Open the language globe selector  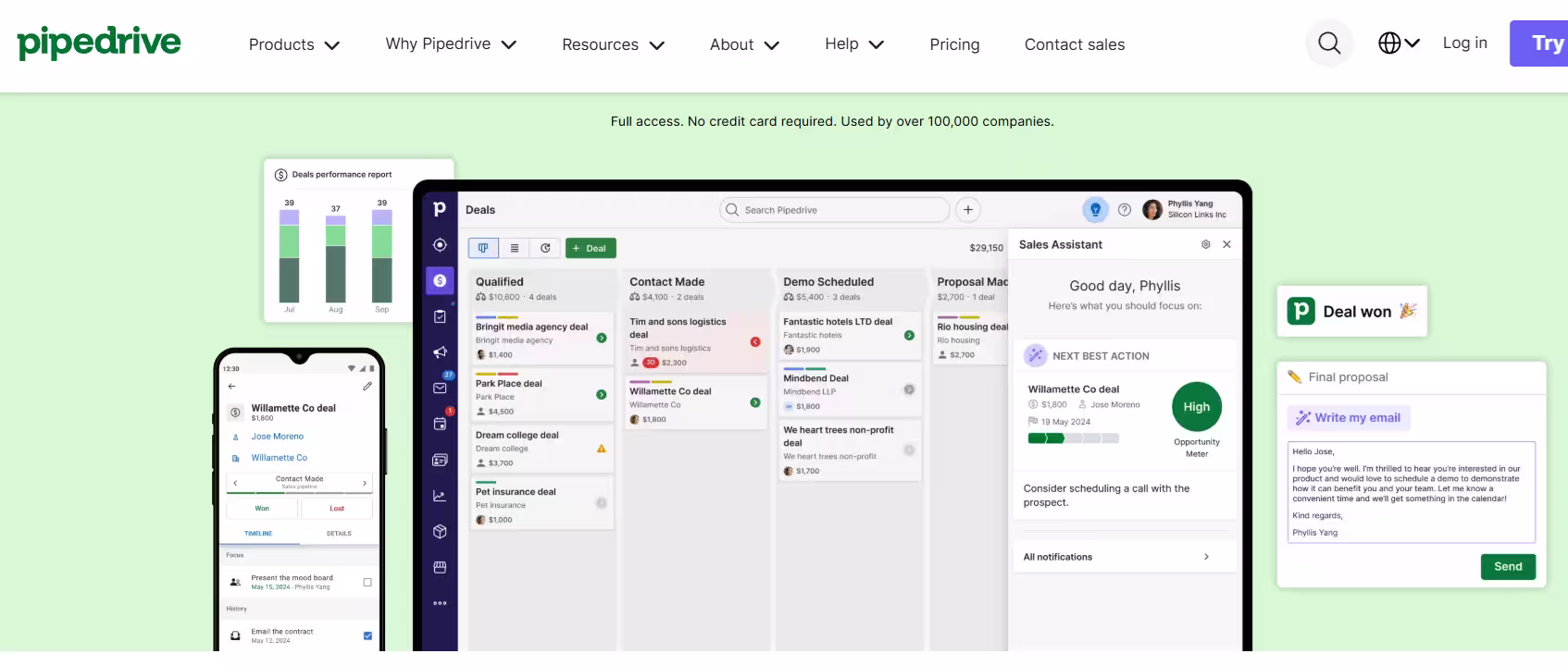pyautogui.click(x=1399, y=43)
